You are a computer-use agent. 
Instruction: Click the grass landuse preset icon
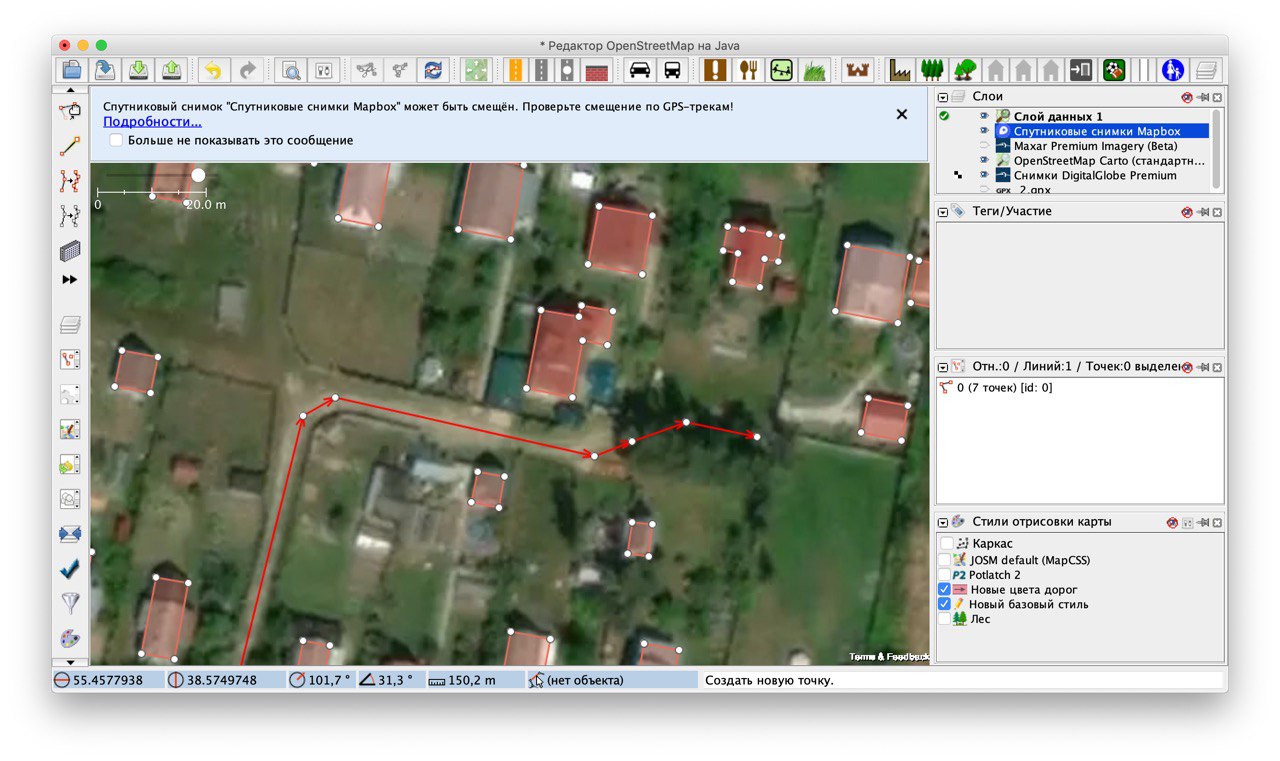[814, 70]
